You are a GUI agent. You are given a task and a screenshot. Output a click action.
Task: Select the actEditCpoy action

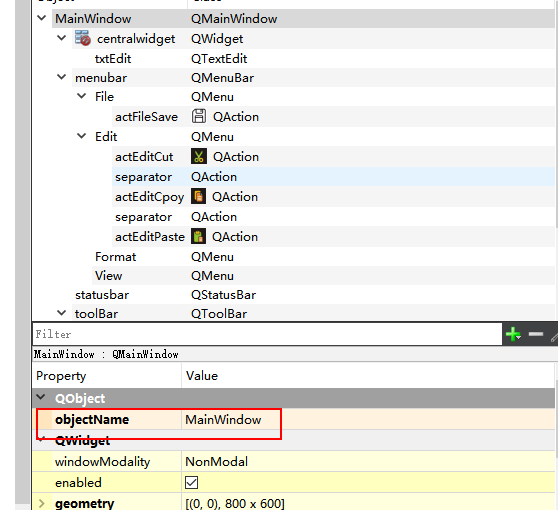(149, 197)
